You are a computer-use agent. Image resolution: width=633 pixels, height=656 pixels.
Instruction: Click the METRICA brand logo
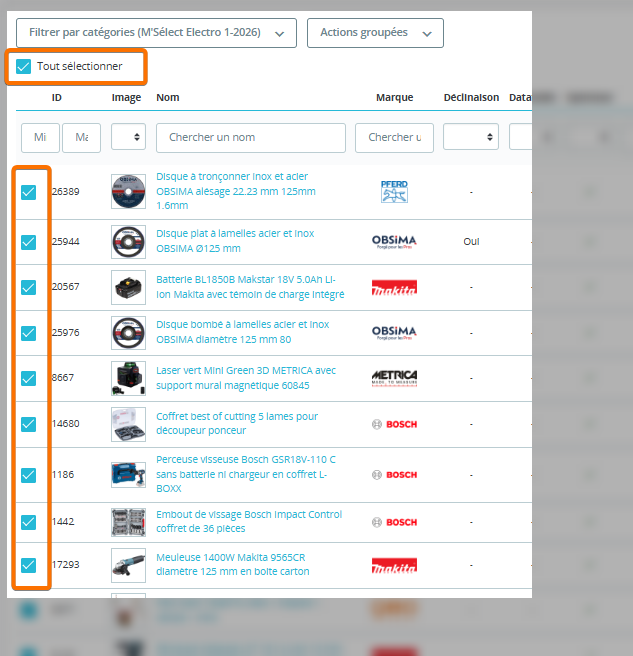(x=394, y=378)
